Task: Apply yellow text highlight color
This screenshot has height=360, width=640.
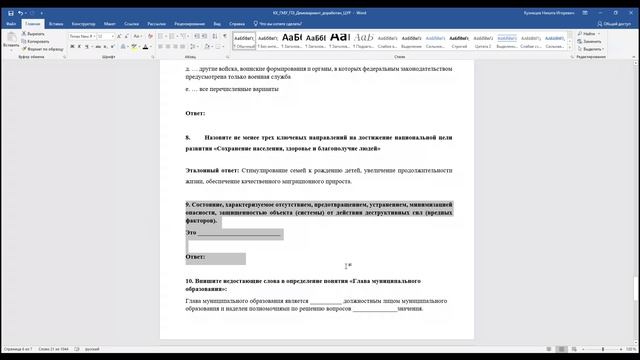Action: point(134,47)
